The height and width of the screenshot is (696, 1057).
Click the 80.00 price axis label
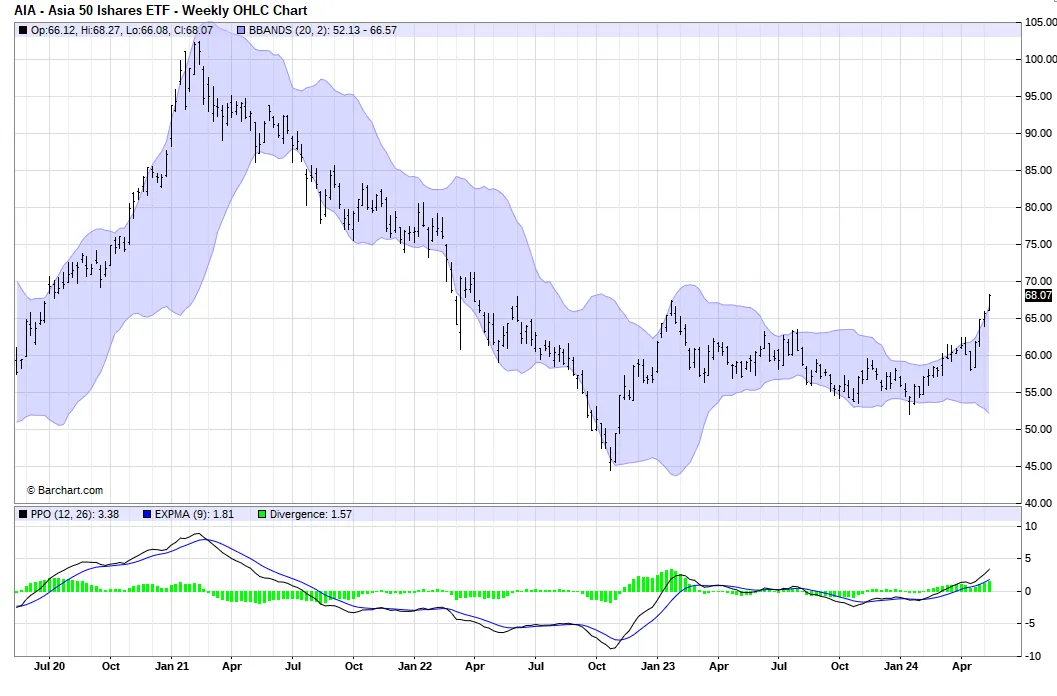[1038, 208]
